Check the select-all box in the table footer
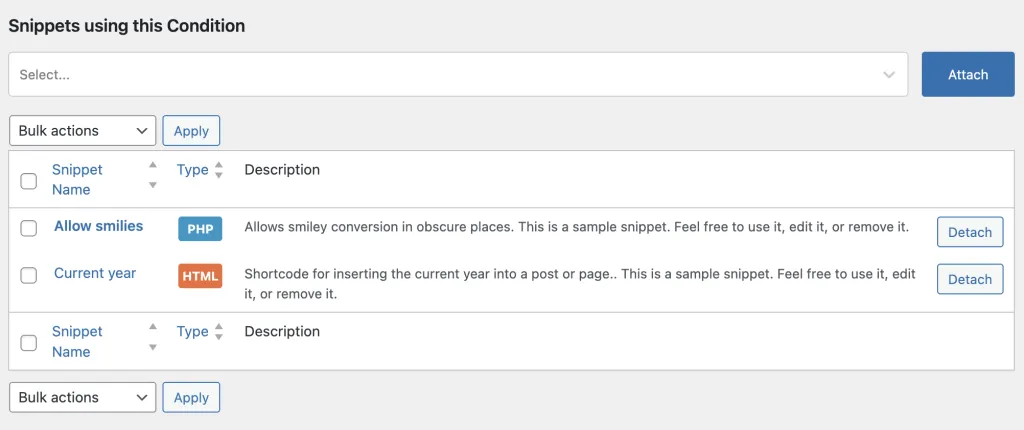Viewport: 1024px width, 430px height. click(29, 343)
